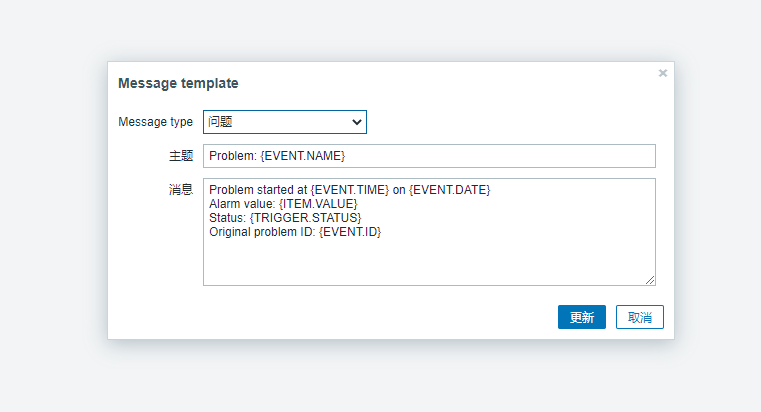Click the Message template dialog title

[x=178, y=83]
